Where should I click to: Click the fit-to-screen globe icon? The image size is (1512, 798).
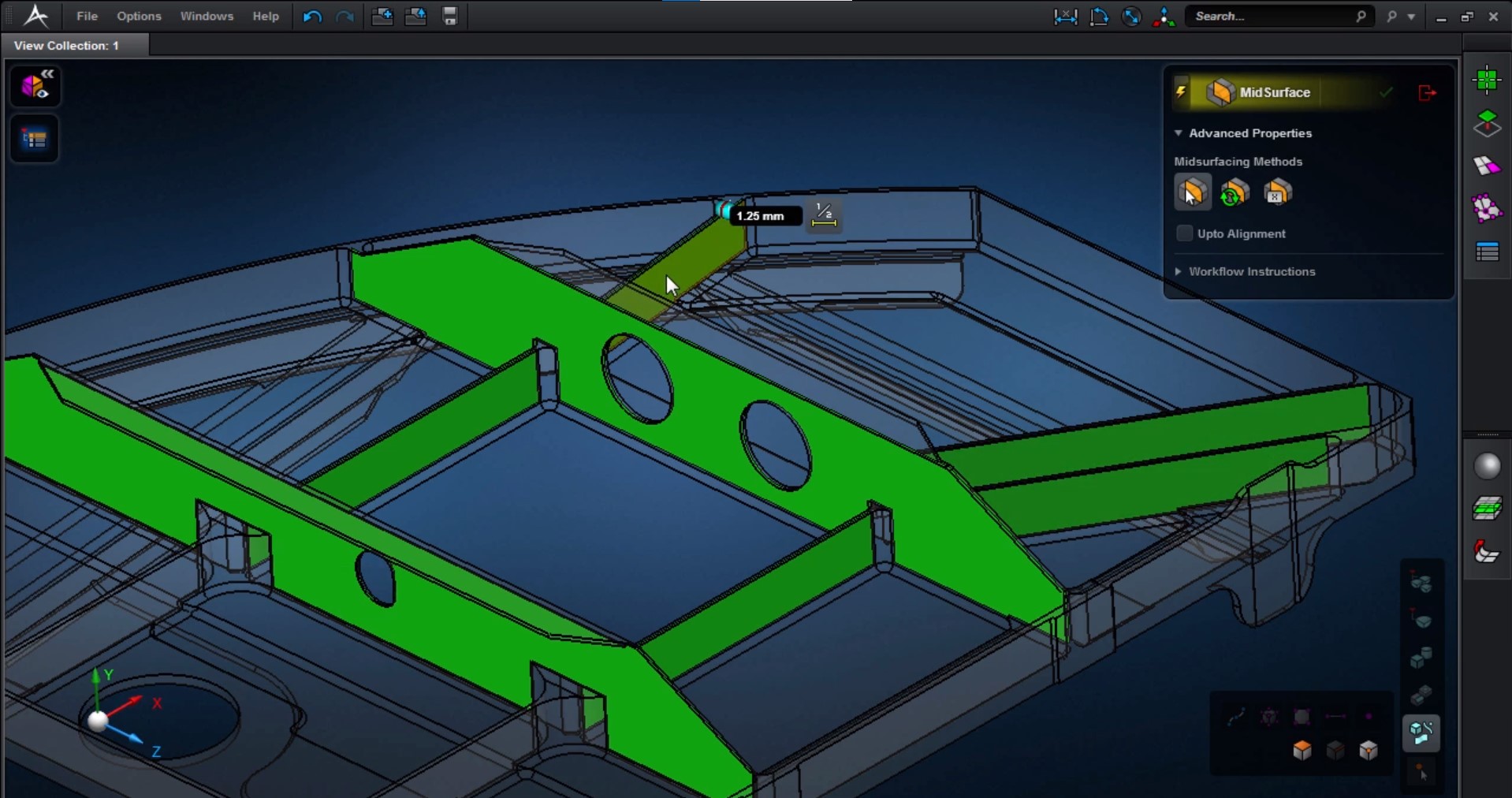1131,17
